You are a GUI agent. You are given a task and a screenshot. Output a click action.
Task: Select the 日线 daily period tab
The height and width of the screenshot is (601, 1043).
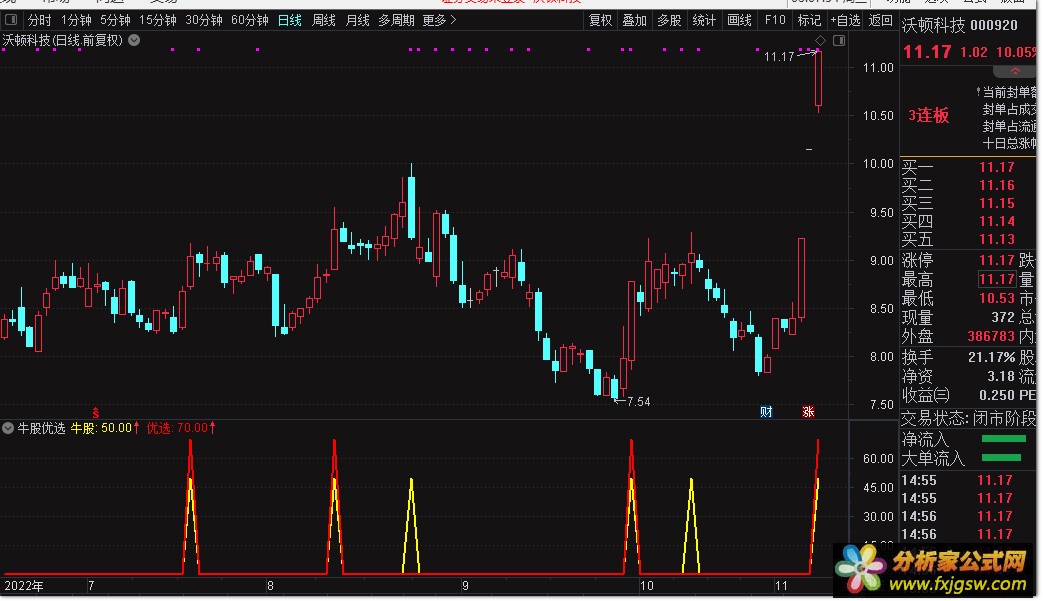[289, 20]
